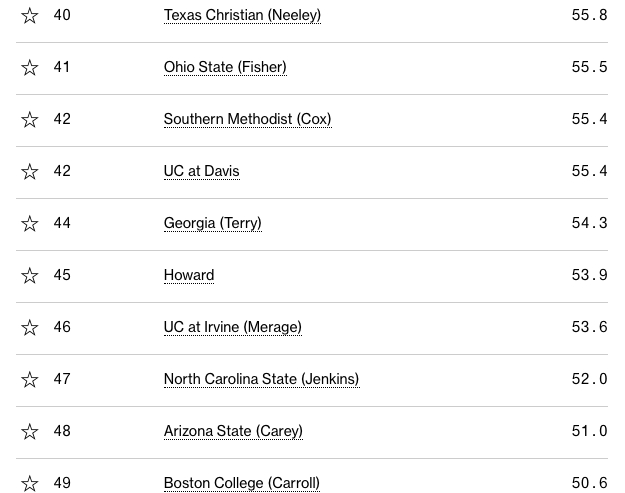Go to the Georgia (Terry) profile
The image size is (625, 493).
212,224
